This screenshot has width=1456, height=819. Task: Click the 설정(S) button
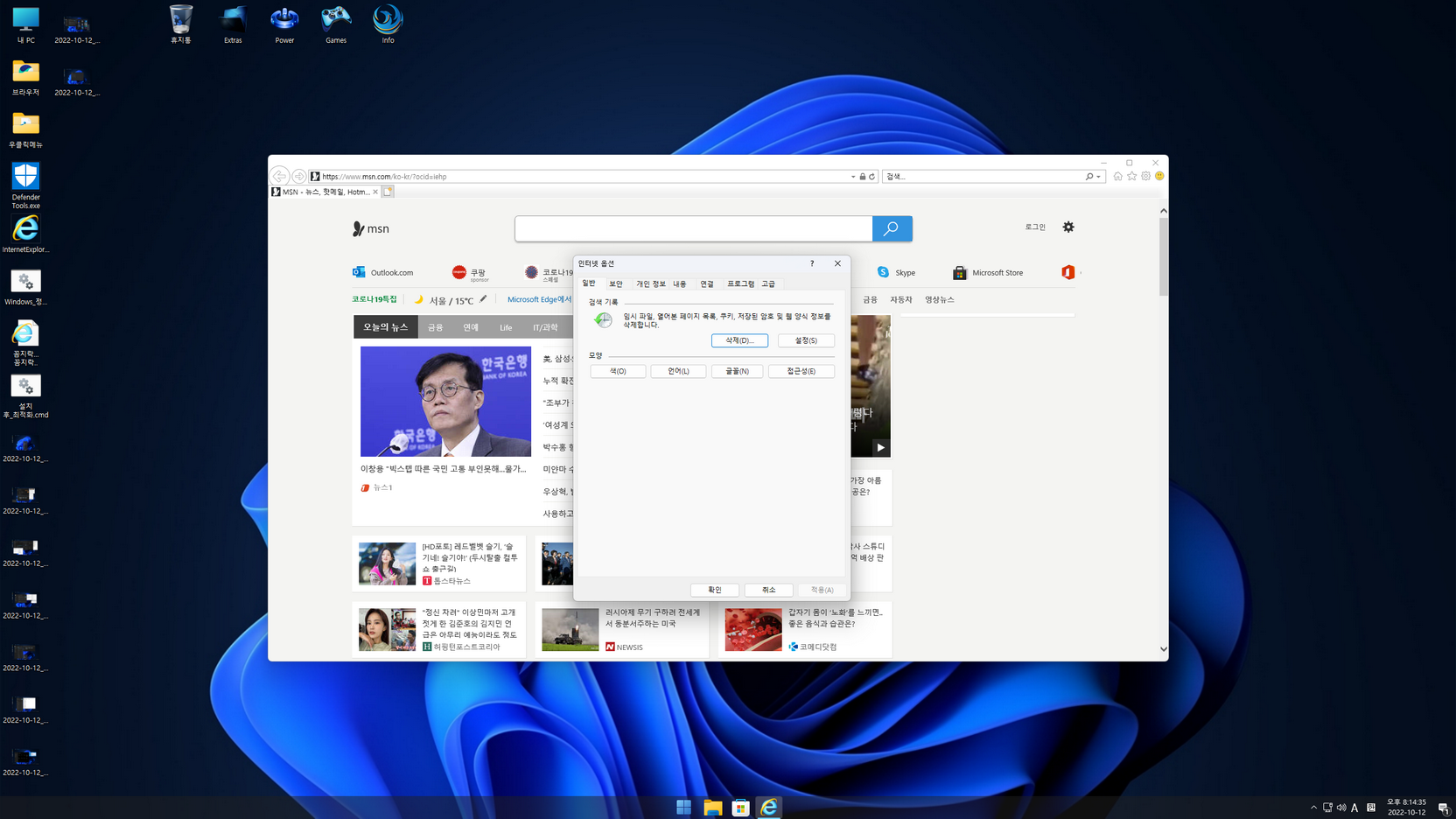coord(806,340)
